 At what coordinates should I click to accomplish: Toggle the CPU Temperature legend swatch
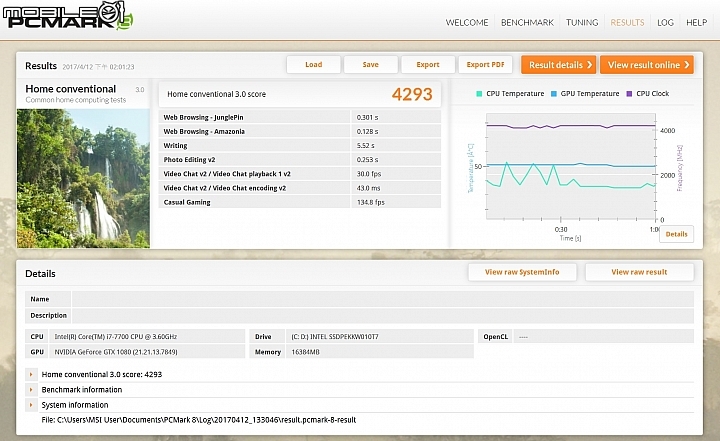click(479, 94)
